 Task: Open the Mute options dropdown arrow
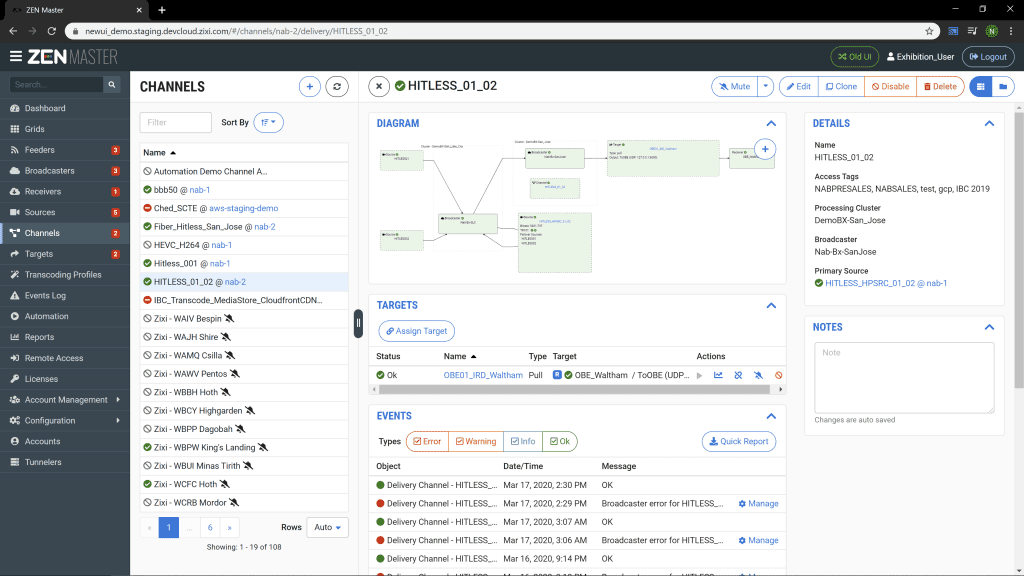click(765, 86)
